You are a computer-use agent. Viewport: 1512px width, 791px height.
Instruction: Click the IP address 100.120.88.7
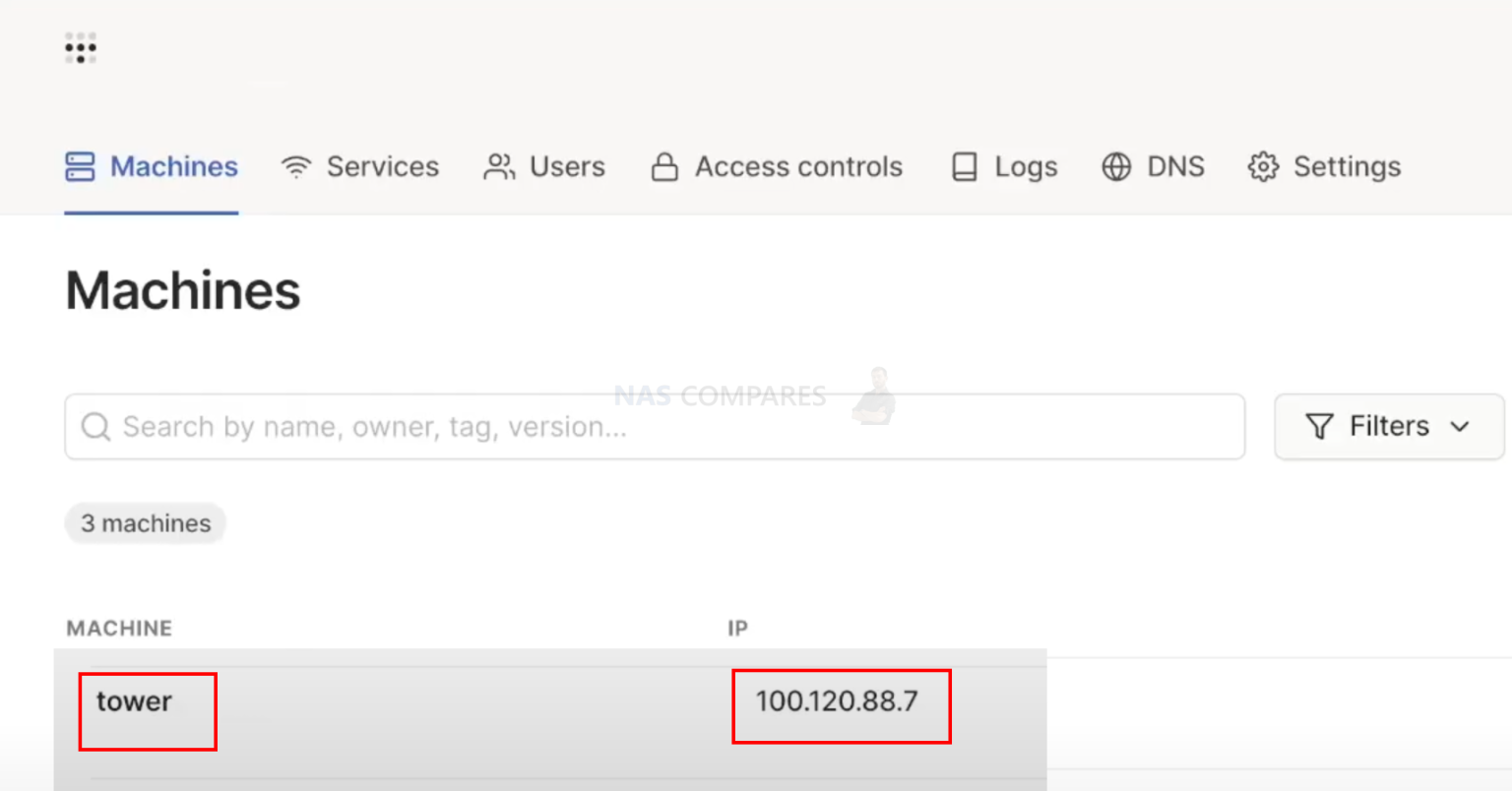coord(838,701)
